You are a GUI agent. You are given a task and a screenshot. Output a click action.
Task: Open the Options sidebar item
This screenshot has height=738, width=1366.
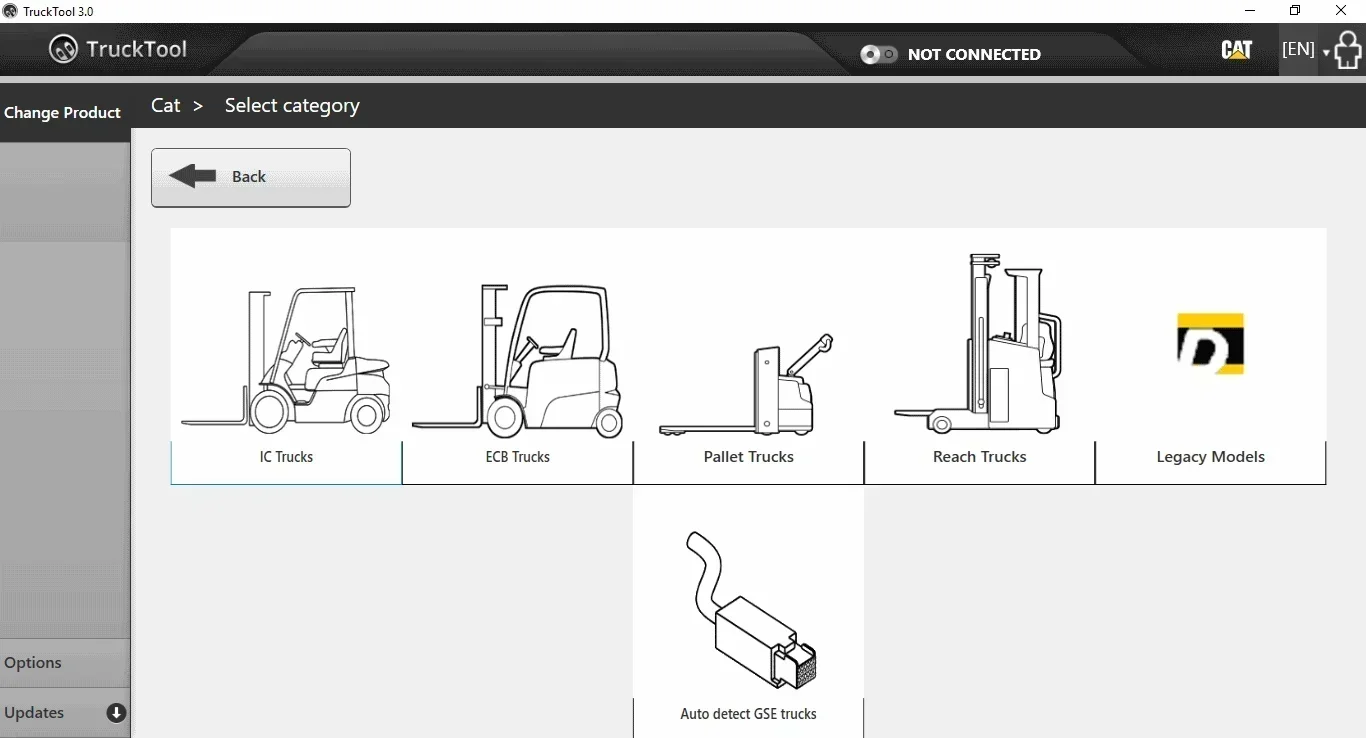(65, 663)
